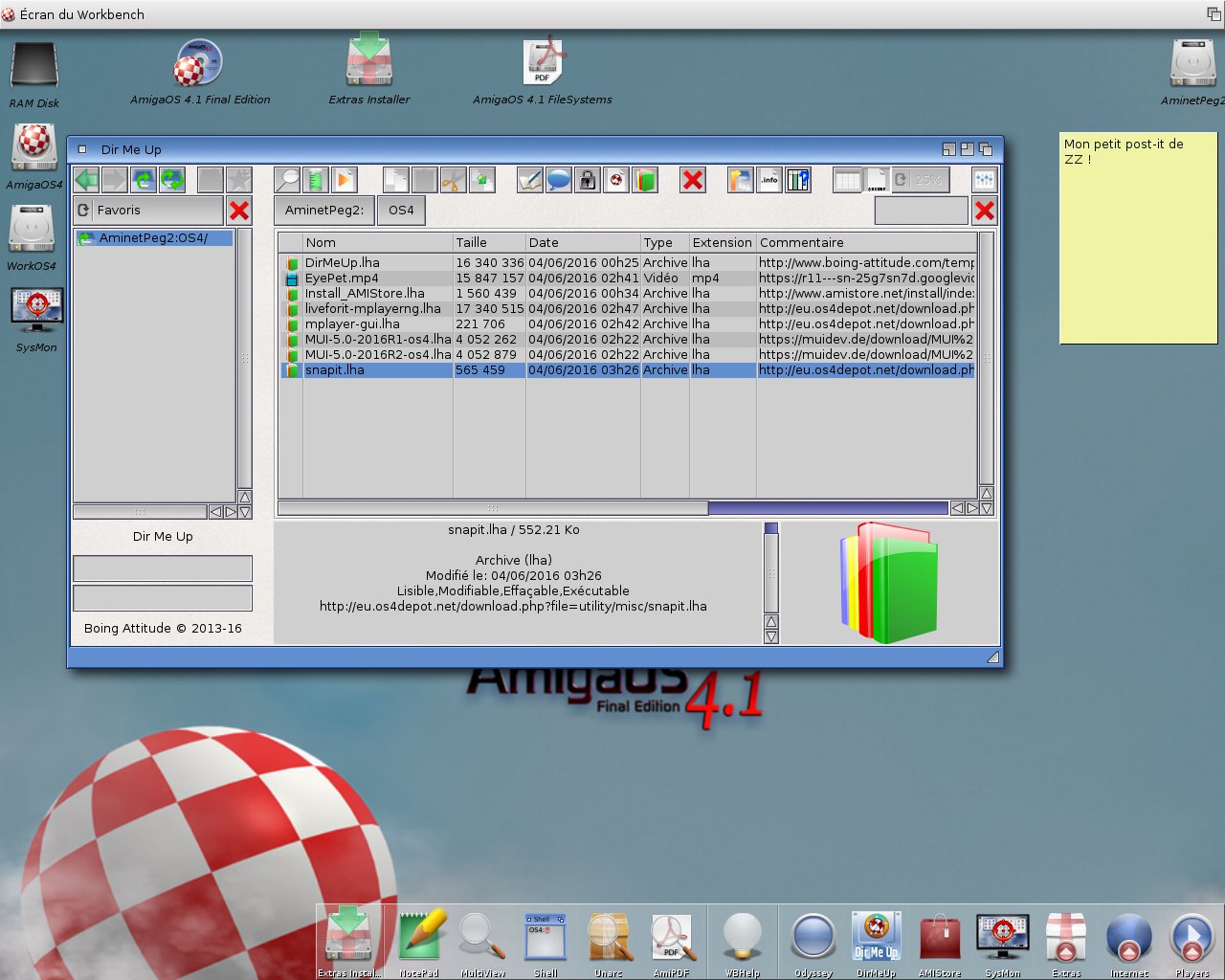This screenshot has height=980, width=1225.
Task: Click the padlock protection icon
Action: 588,180
